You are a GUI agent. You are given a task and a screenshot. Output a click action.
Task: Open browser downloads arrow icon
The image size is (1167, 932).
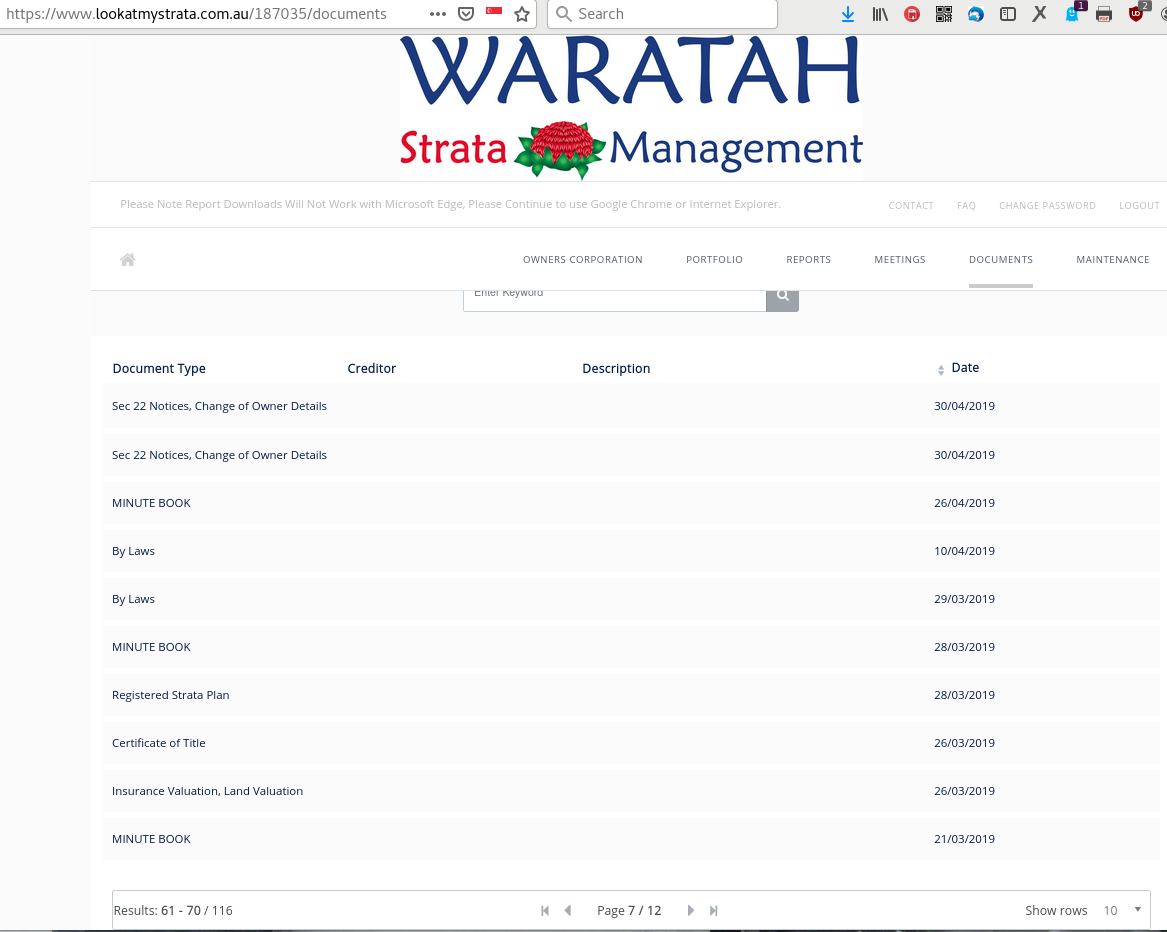pos(848,13)
